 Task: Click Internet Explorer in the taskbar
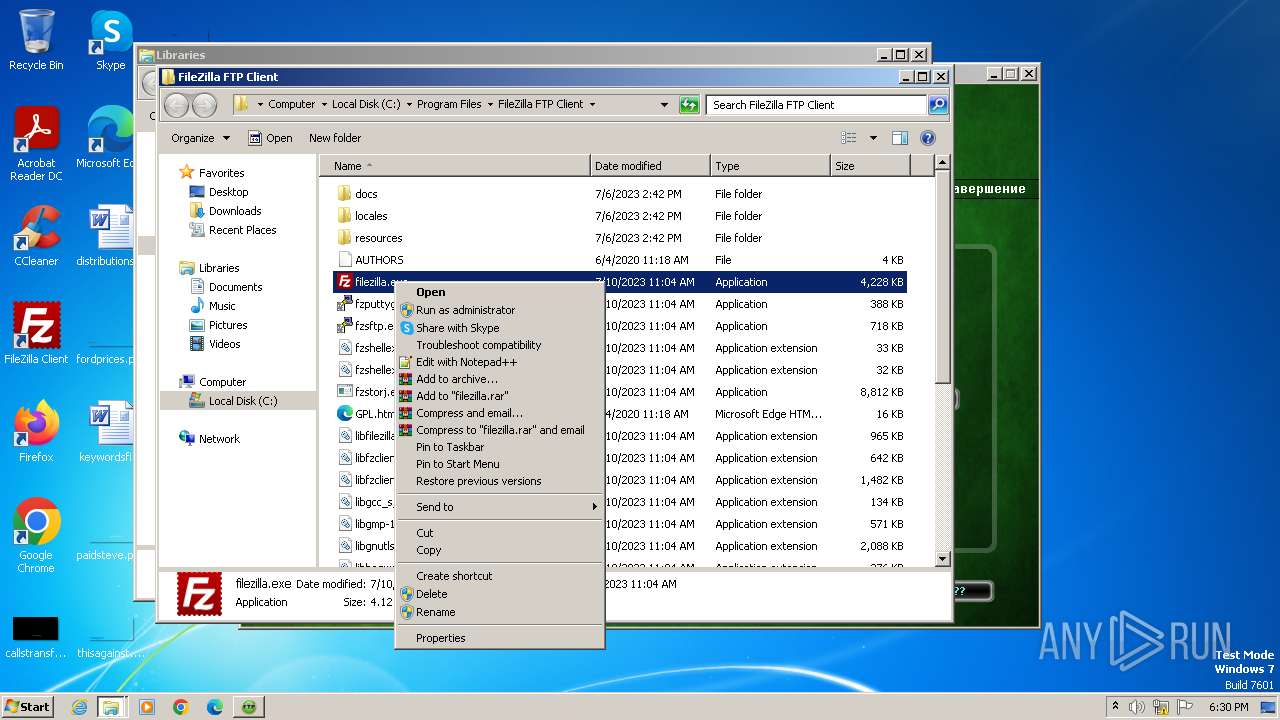(80, 707)
